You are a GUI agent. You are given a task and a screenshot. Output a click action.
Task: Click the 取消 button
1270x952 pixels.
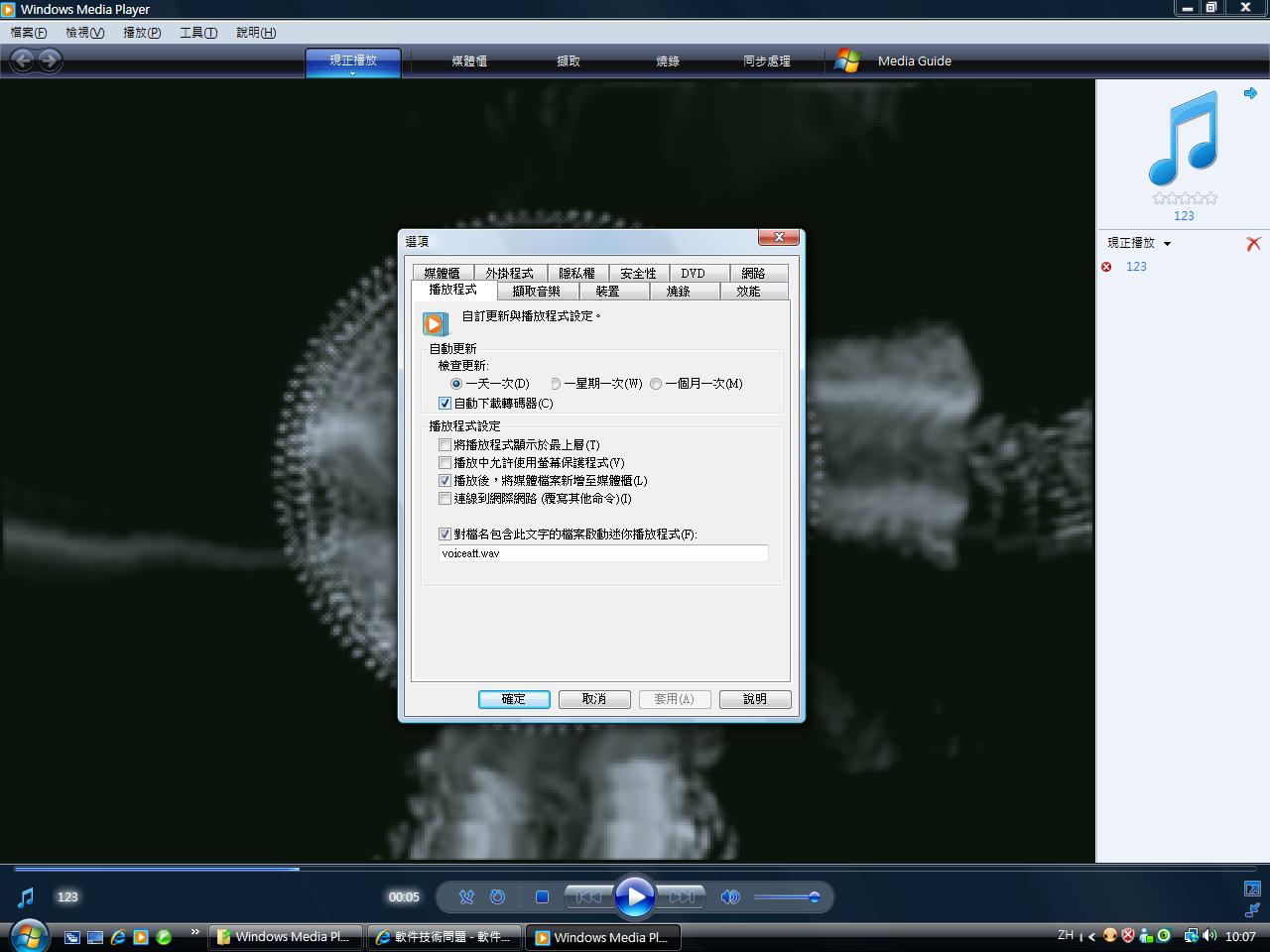[594, 699]
